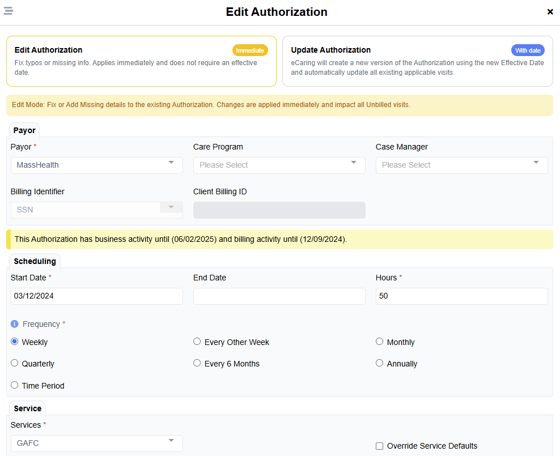Select the Weekly frequency radio button
This screenshot has width=560, height=456.
pos(14,341)
